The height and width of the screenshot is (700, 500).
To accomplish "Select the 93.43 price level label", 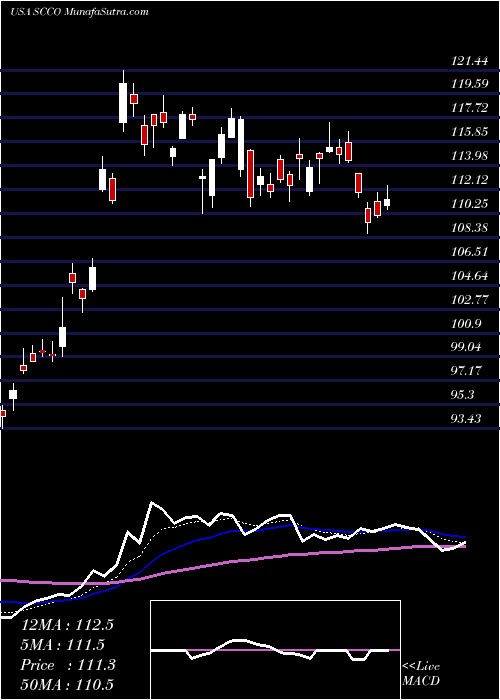I will [x=467, y=419].
